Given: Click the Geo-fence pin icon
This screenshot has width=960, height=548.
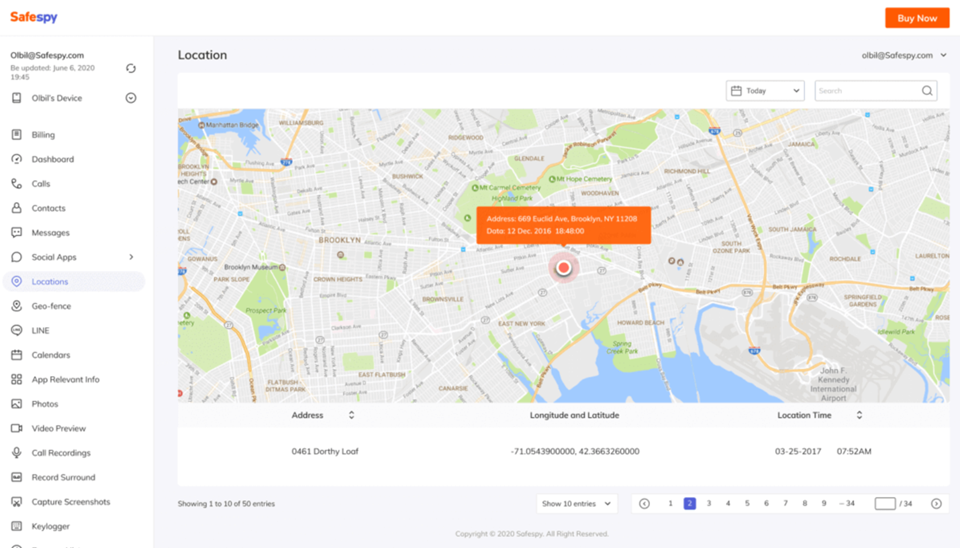Looking at the screenshot, I should pos(17,306).
